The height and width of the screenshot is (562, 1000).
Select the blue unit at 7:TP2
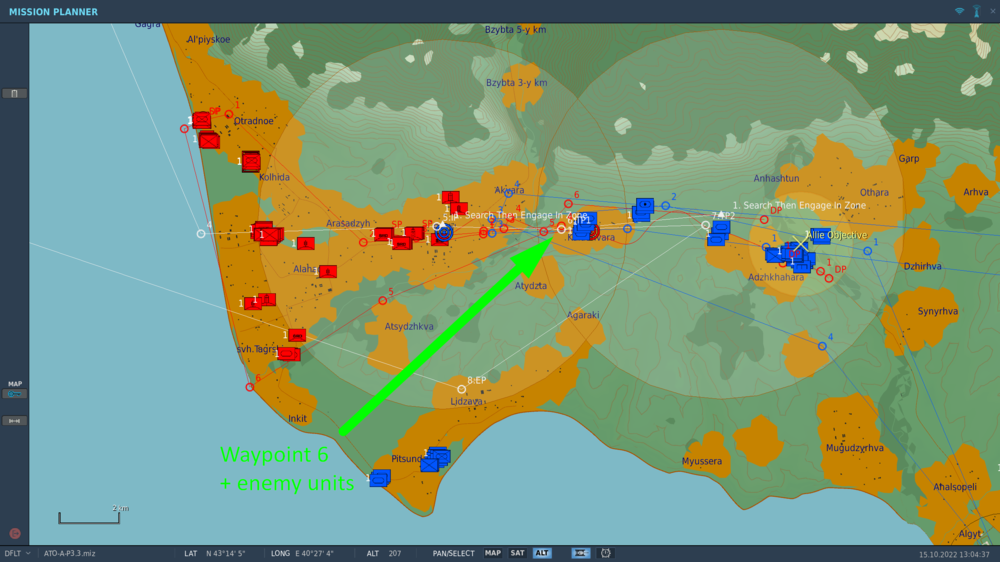(719, 233)
